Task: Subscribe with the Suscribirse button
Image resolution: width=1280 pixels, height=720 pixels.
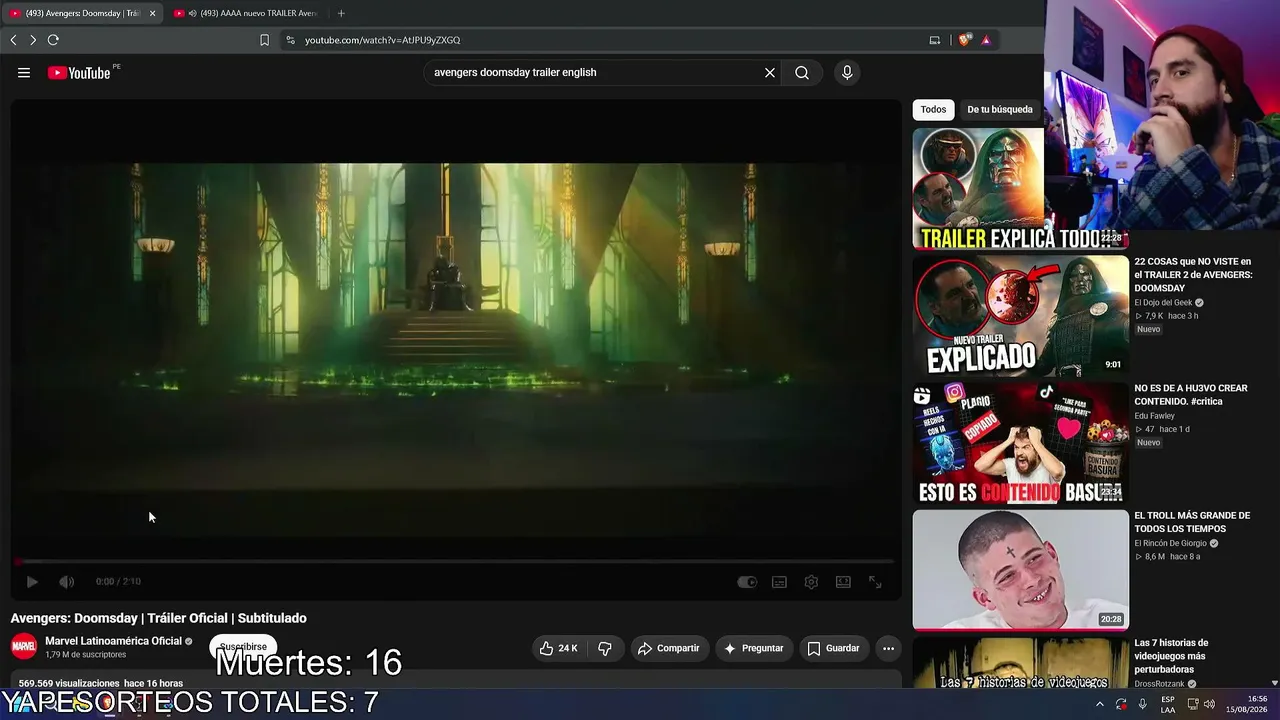Action: coord(243,647)
